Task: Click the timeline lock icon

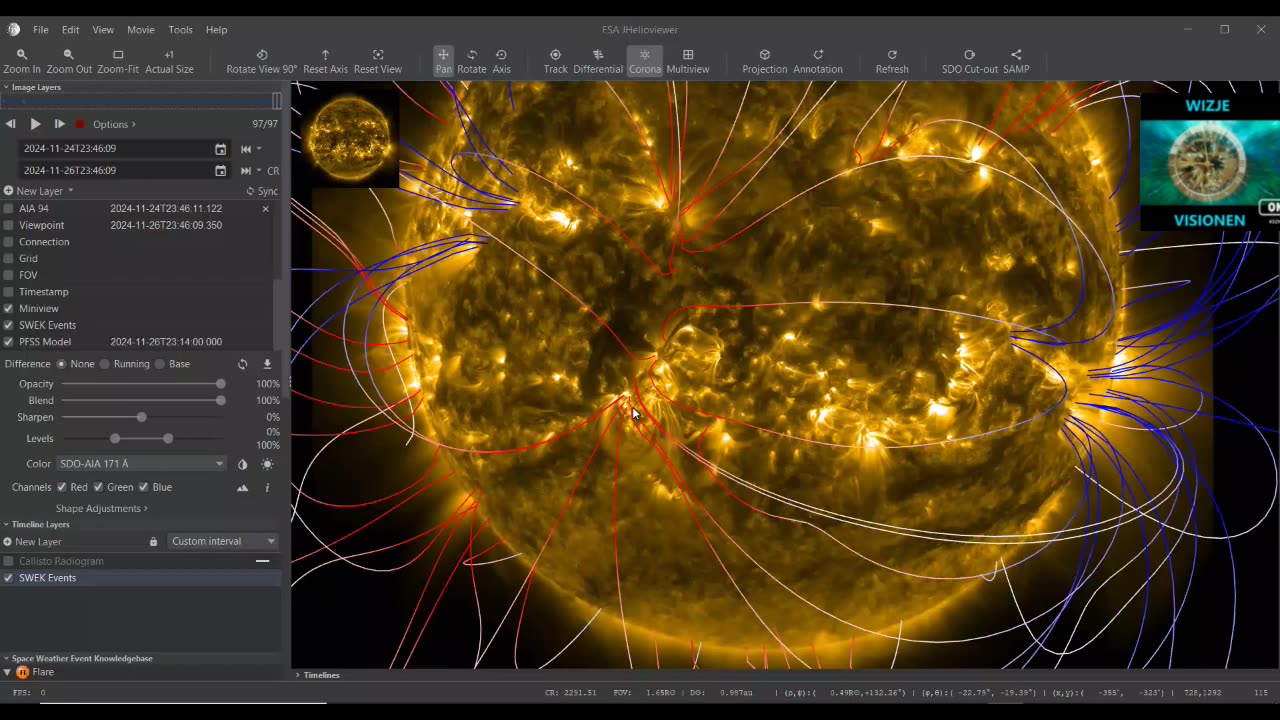Action: tap(153, 542)
